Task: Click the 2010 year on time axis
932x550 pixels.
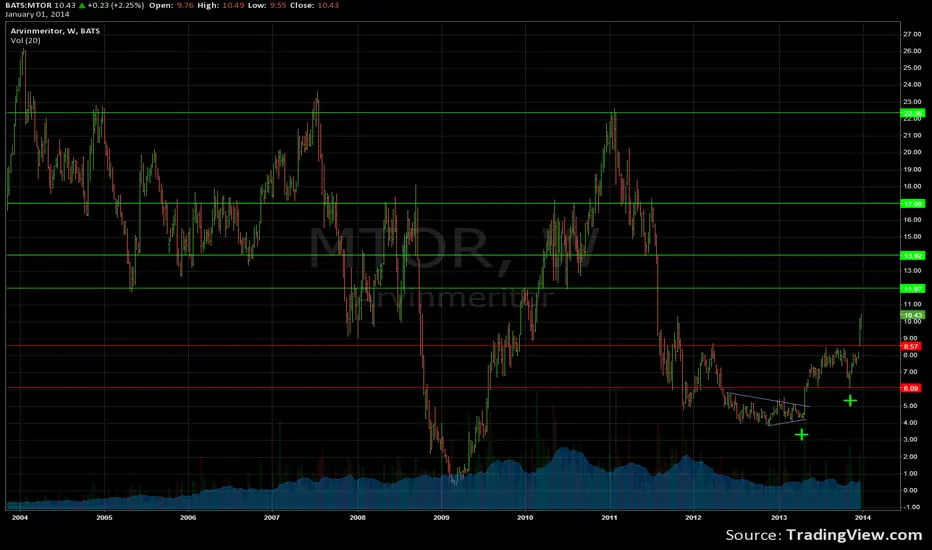Action: click(x=525, y=517)
